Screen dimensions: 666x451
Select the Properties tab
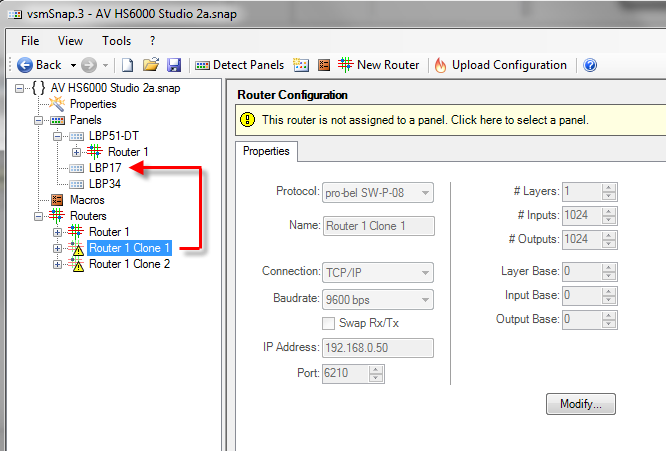tap(266, 151)
